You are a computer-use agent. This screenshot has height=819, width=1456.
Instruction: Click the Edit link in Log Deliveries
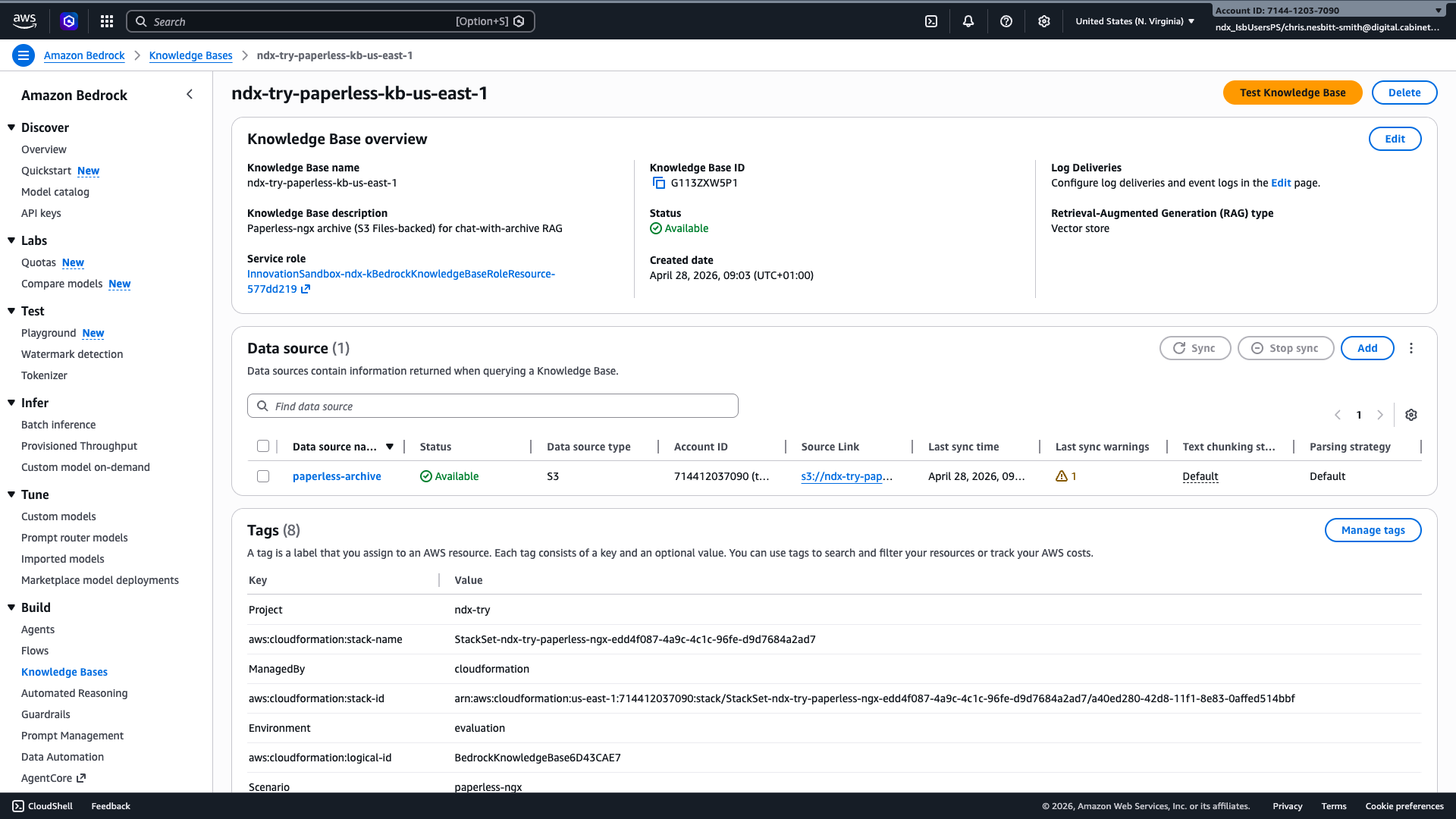click(1280, 183)
